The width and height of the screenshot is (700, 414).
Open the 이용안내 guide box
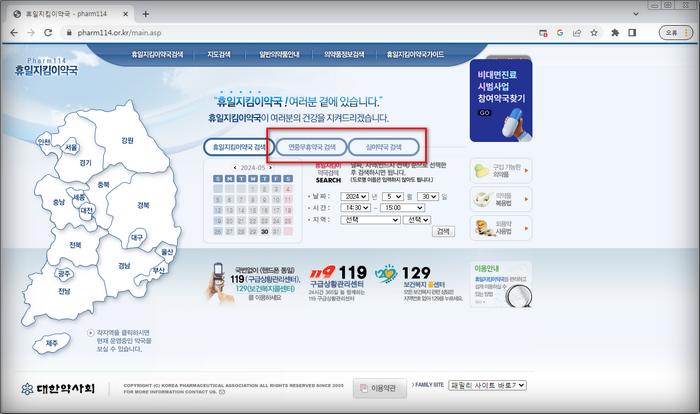click(x=501, y=284)
